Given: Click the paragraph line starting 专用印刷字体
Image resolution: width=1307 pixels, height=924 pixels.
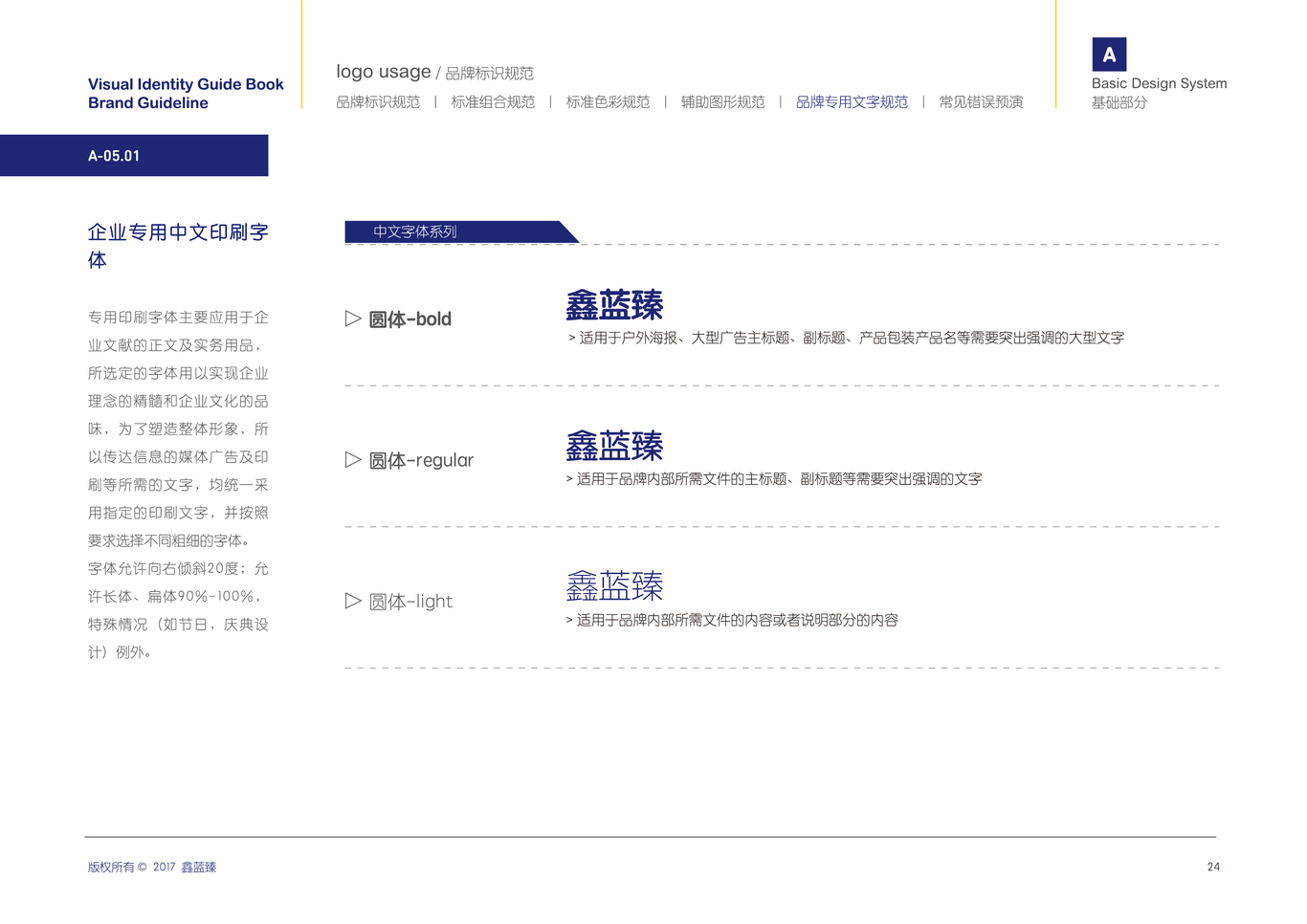Looking at the screenshot, I should coord(178,318).
